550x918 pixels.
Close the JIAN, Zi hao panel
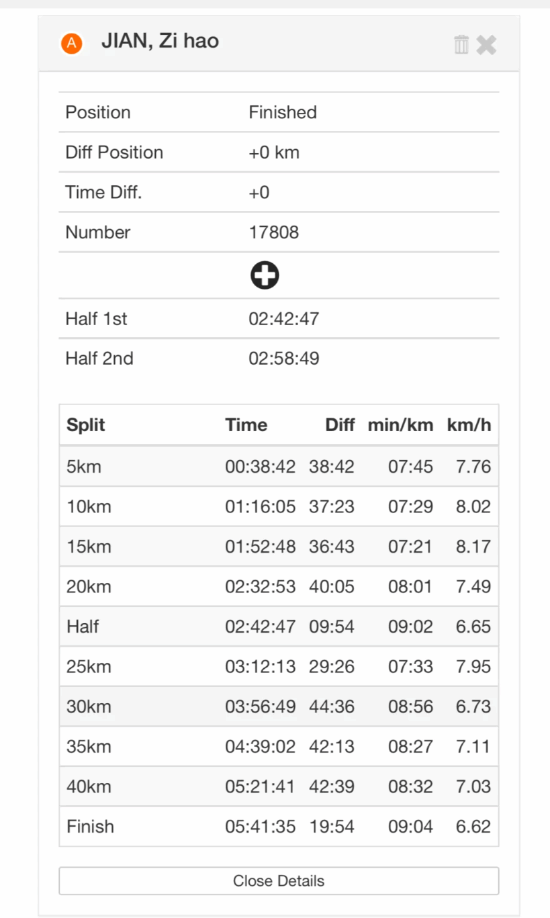point(486,44)
